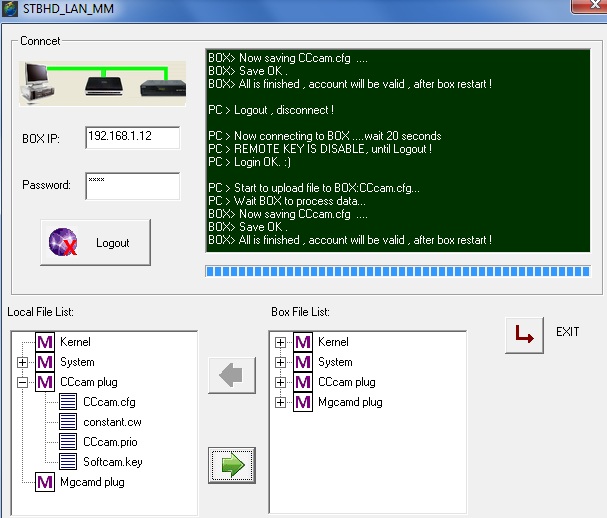Click Mgcamd plug M icon in Box list
Viewport: 607px width, 518px height.
pos(303,402)
